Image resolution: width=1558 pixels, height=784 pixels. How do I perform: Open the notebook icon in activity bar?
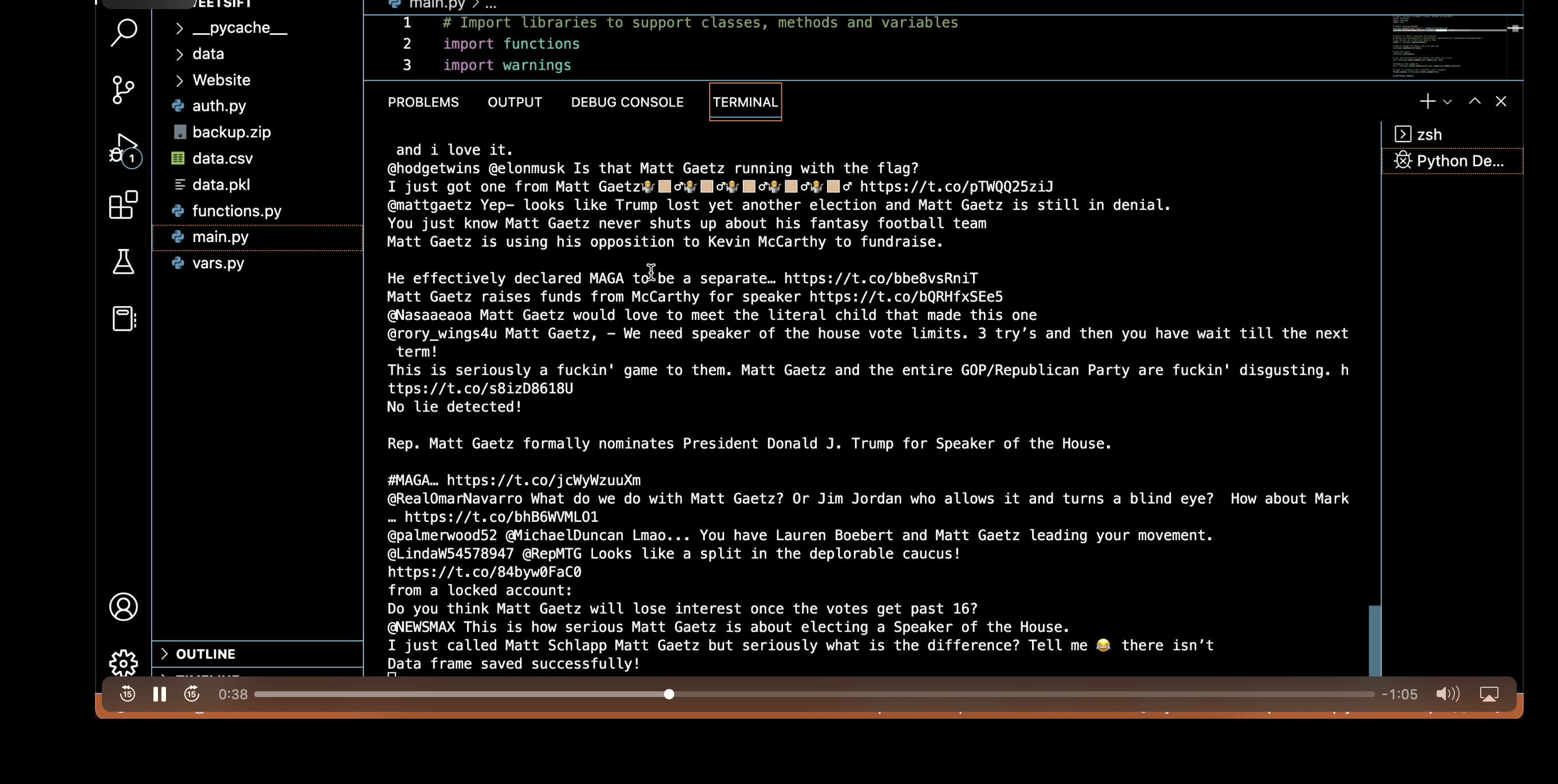coord(124,318)
